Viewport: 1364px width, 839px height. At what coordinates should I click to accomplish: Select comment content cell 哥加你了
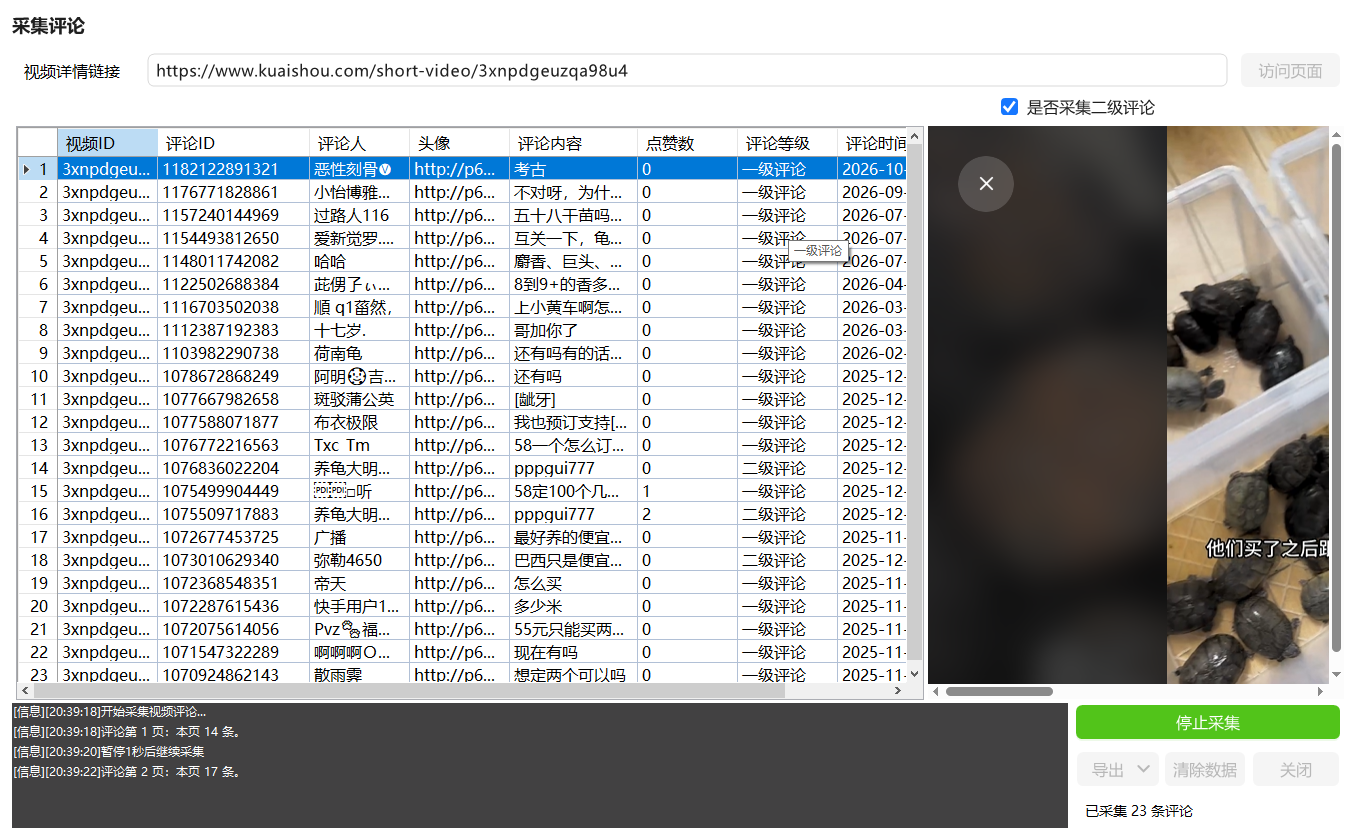tap(573, 330)
